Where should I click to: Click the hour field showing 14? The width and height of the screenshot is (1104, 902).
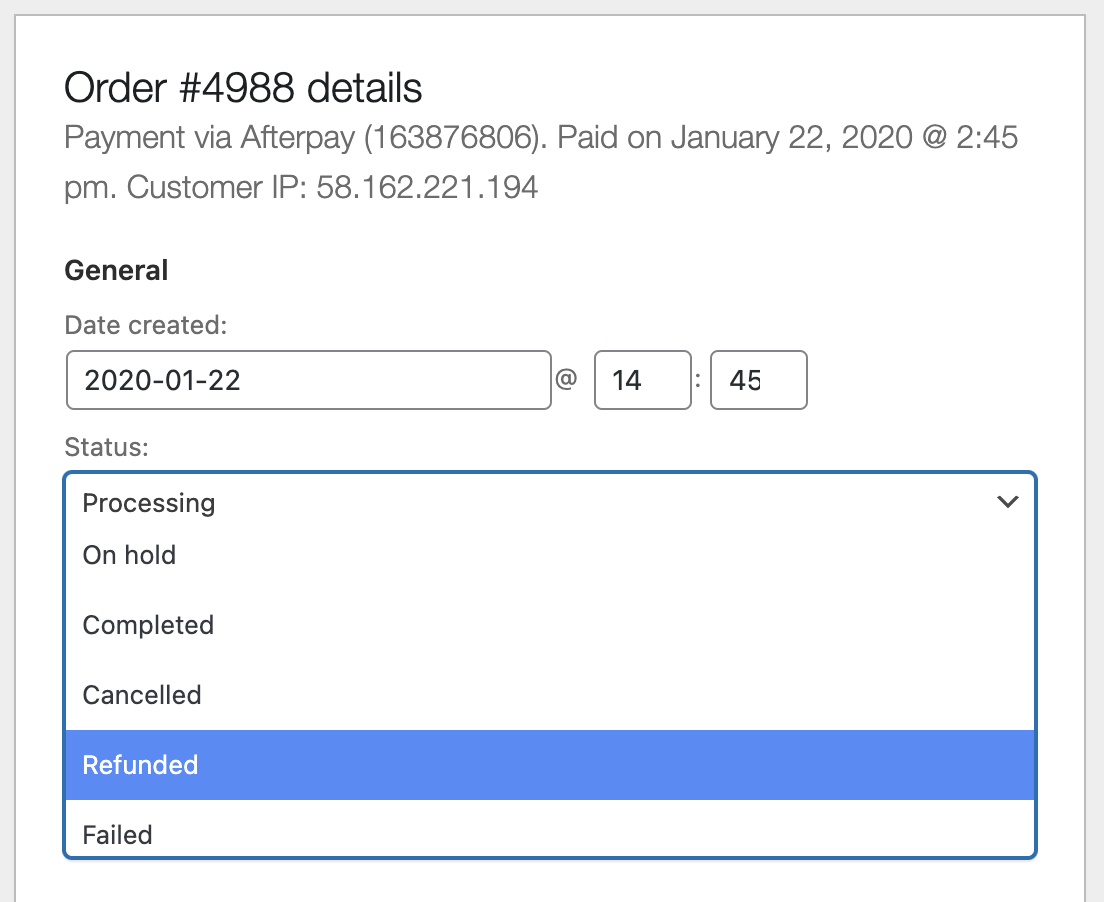point(643,380)
